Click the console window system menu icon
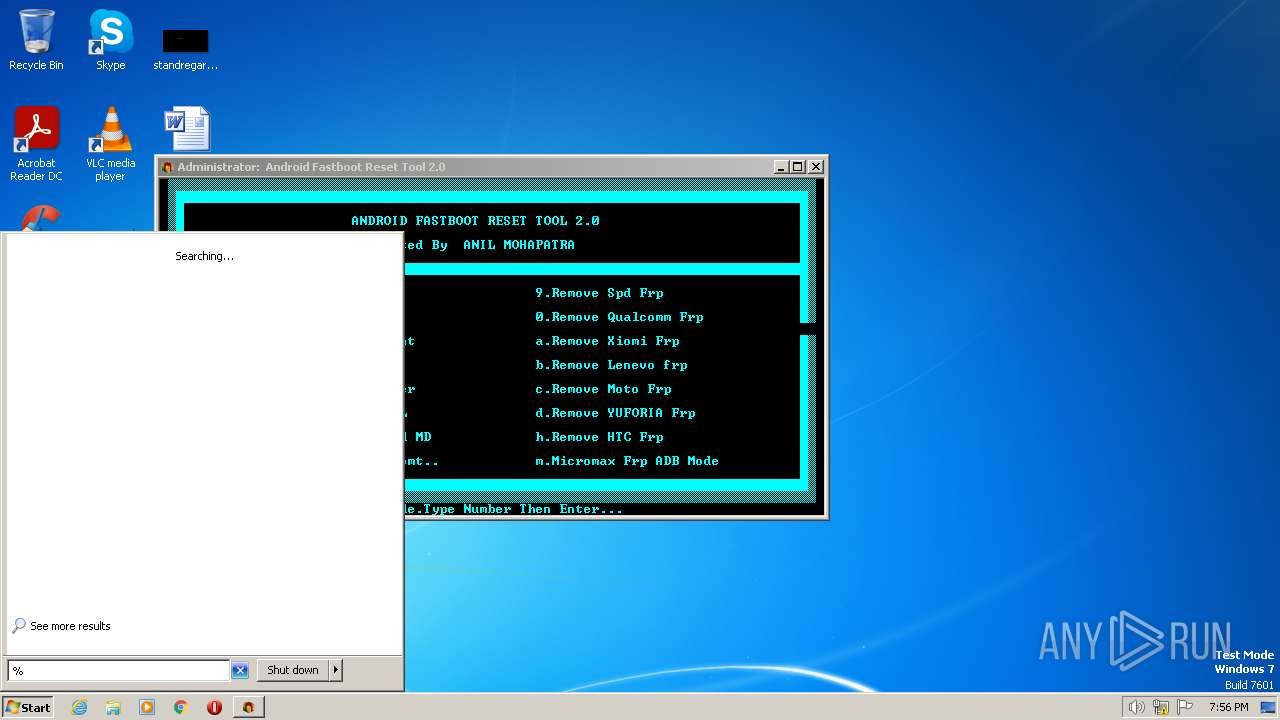Image resolution: width=1280 pixels, height=720 pixels. [x=168, y=167]
